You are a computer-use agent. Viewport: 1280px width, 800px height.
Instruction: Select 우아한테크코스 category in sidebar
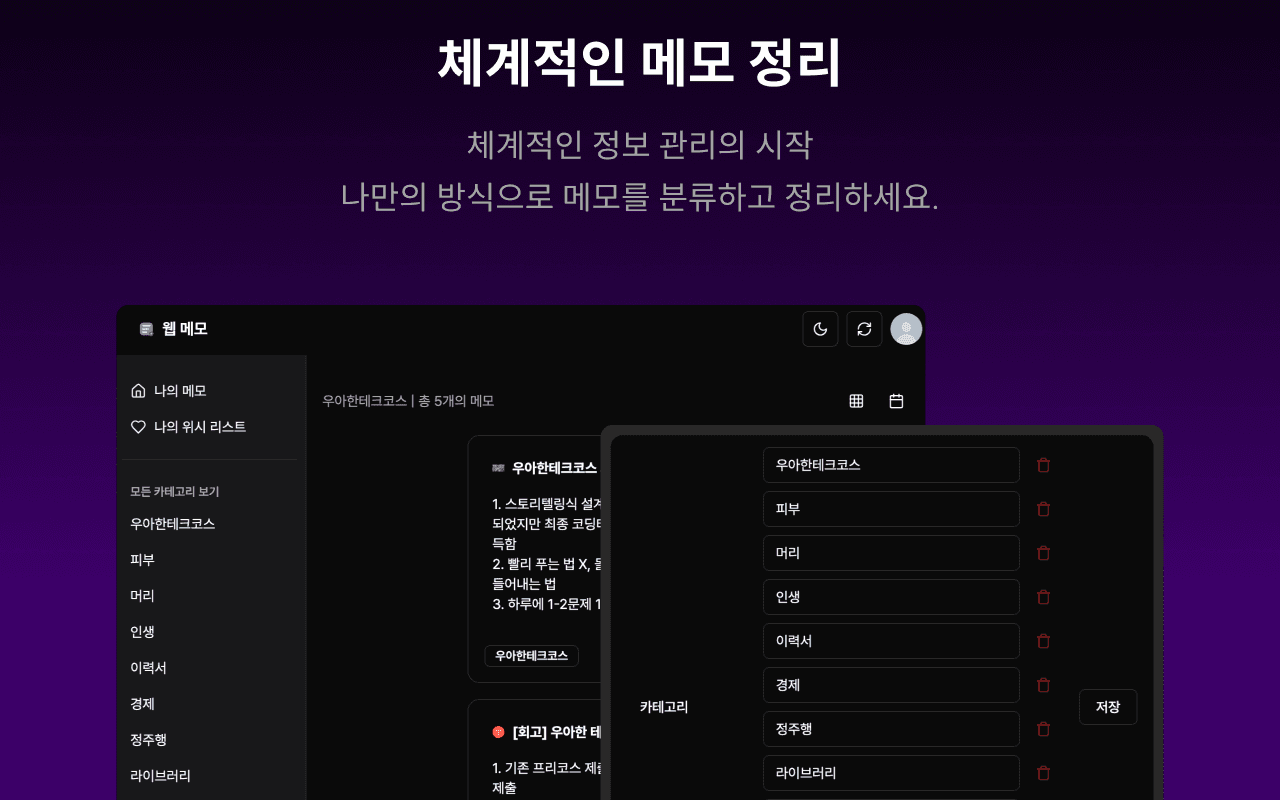pyautogui.click(x=173, y=524)
